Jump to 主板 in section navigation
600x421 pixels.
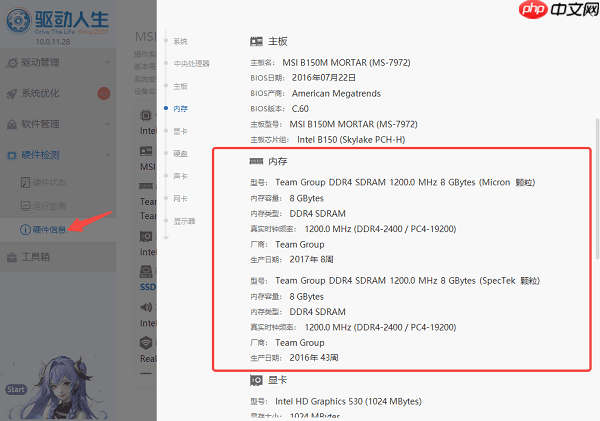[180, 86]
